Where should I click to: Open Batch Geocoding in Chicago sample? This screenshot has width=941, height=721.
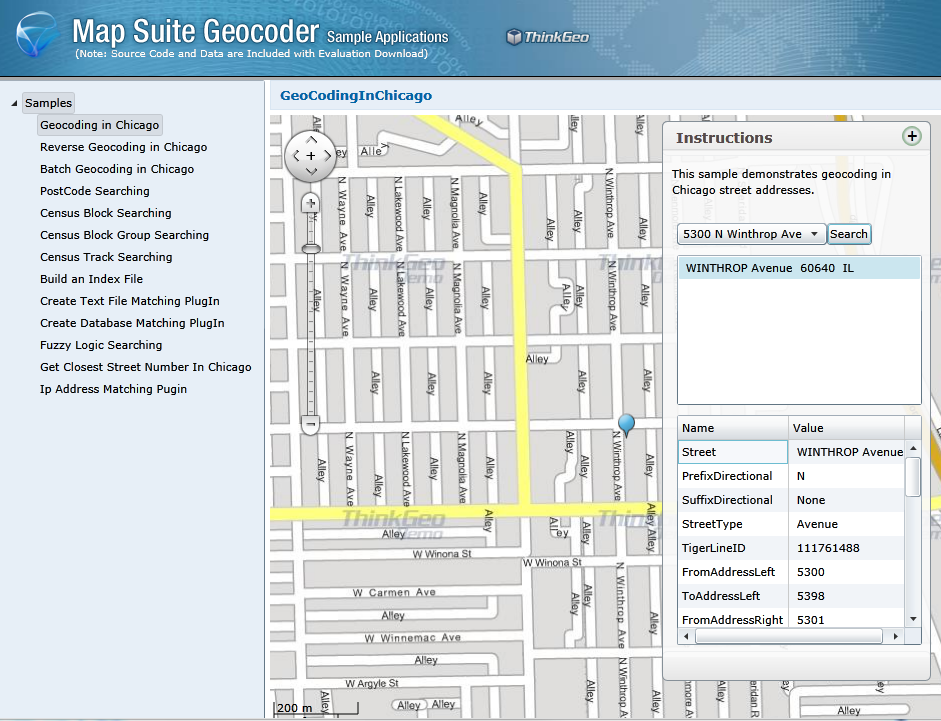117,169
